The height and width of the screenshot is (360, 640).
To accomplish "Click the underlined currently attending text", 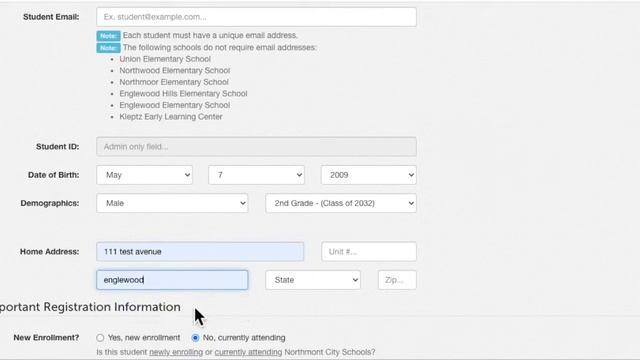I will pos(248,352).
